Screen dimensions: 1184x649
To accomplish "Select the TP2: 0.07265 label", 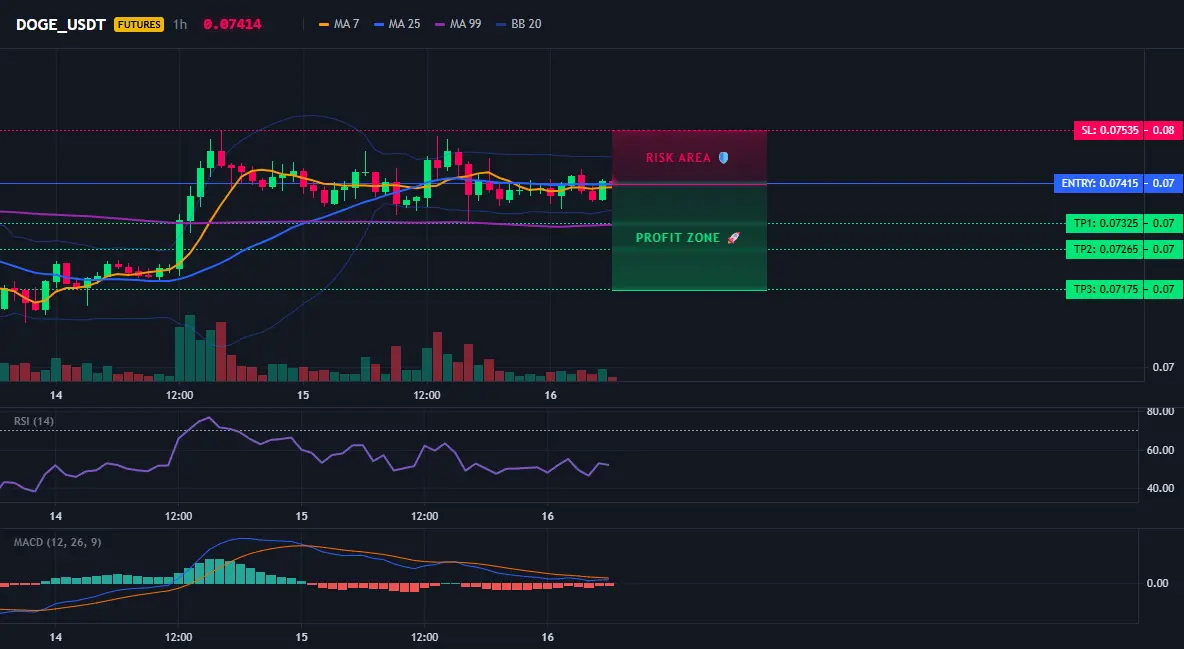I will [1105, 249].
